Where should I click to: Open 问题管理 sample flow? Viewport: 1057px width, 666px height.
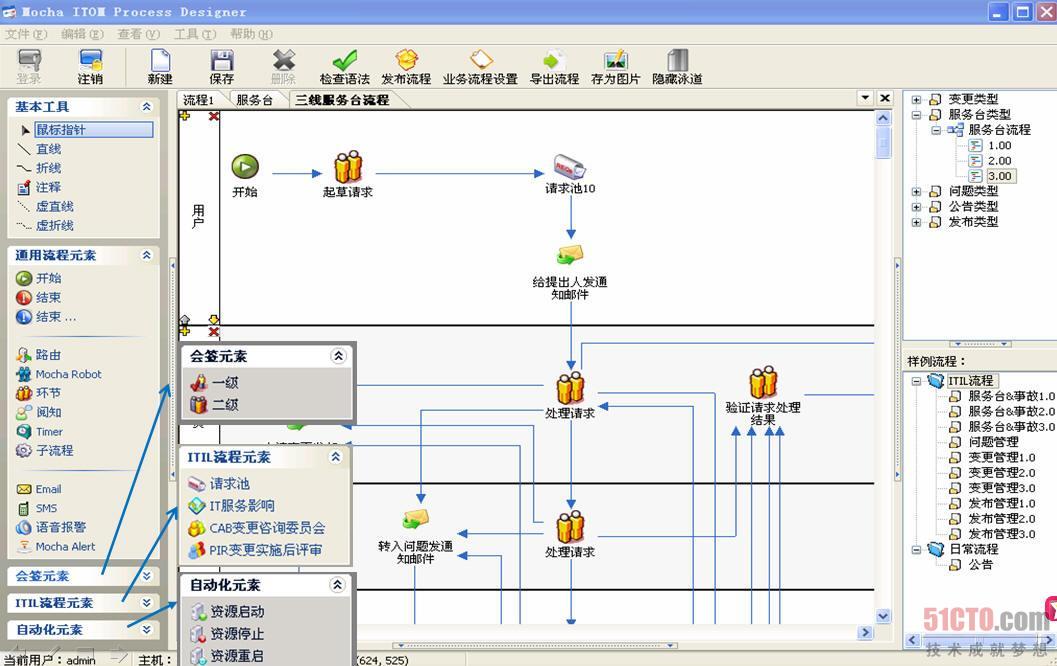[x=993, y=442]
